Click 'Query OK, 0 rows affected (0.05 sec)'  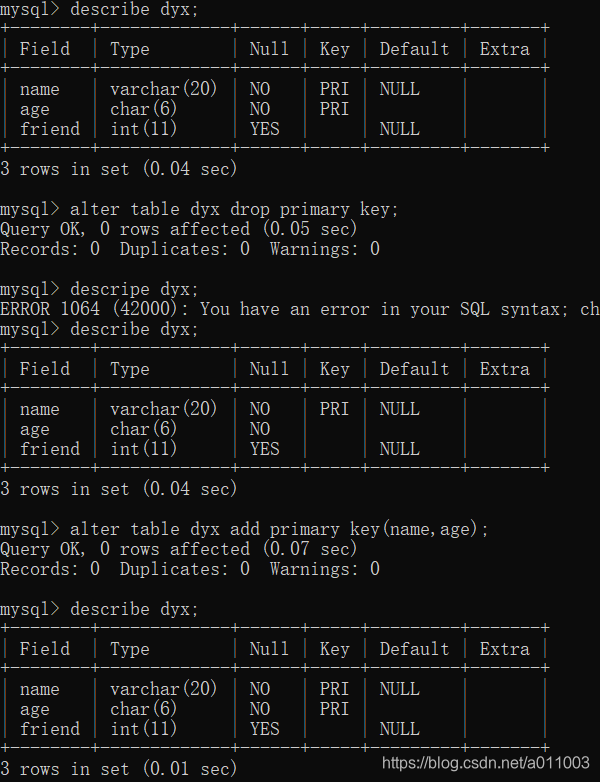click(179, 229)
